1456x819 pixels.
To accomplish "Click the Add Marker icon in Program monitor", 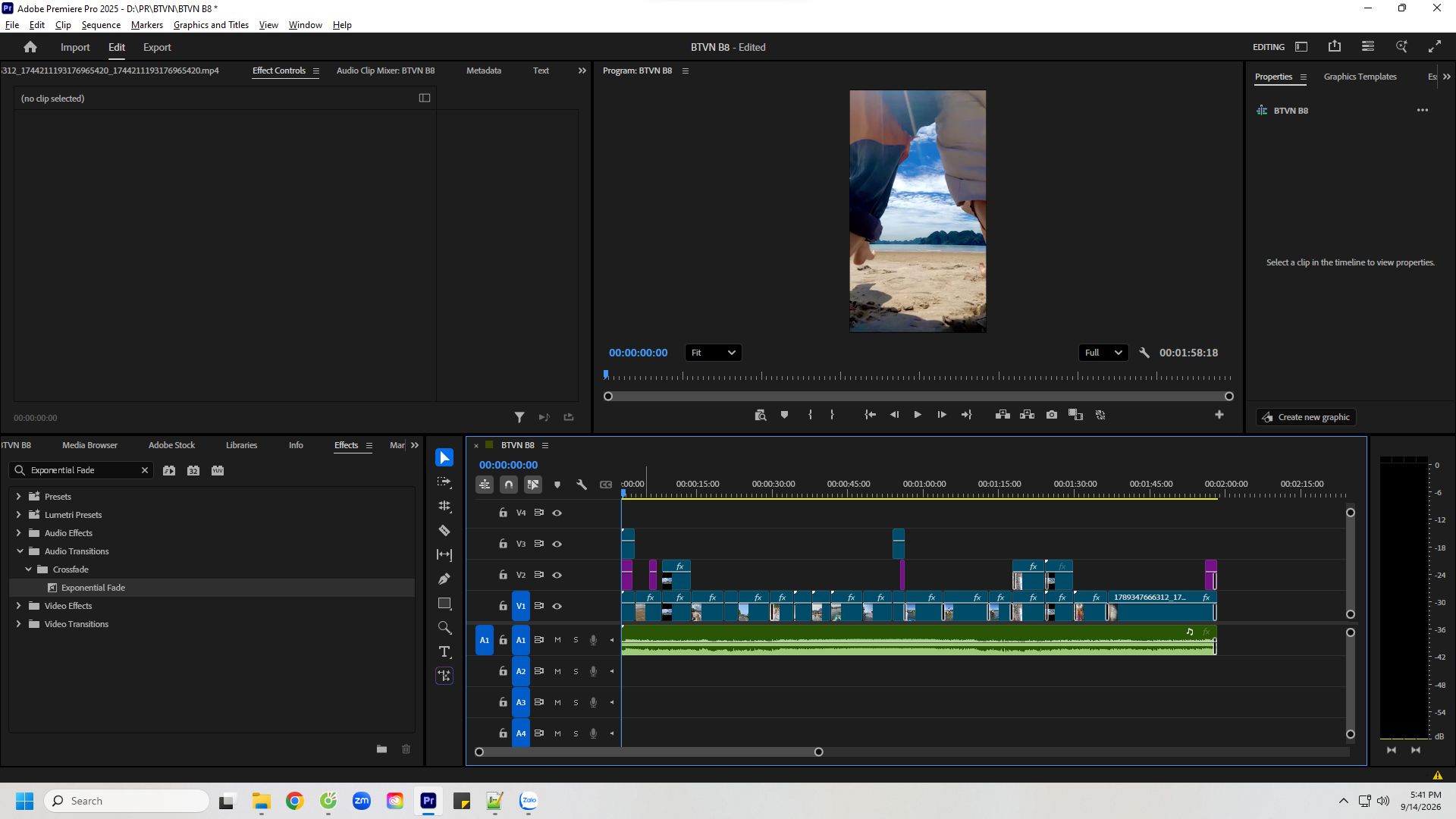I will (x=784, y=415).
